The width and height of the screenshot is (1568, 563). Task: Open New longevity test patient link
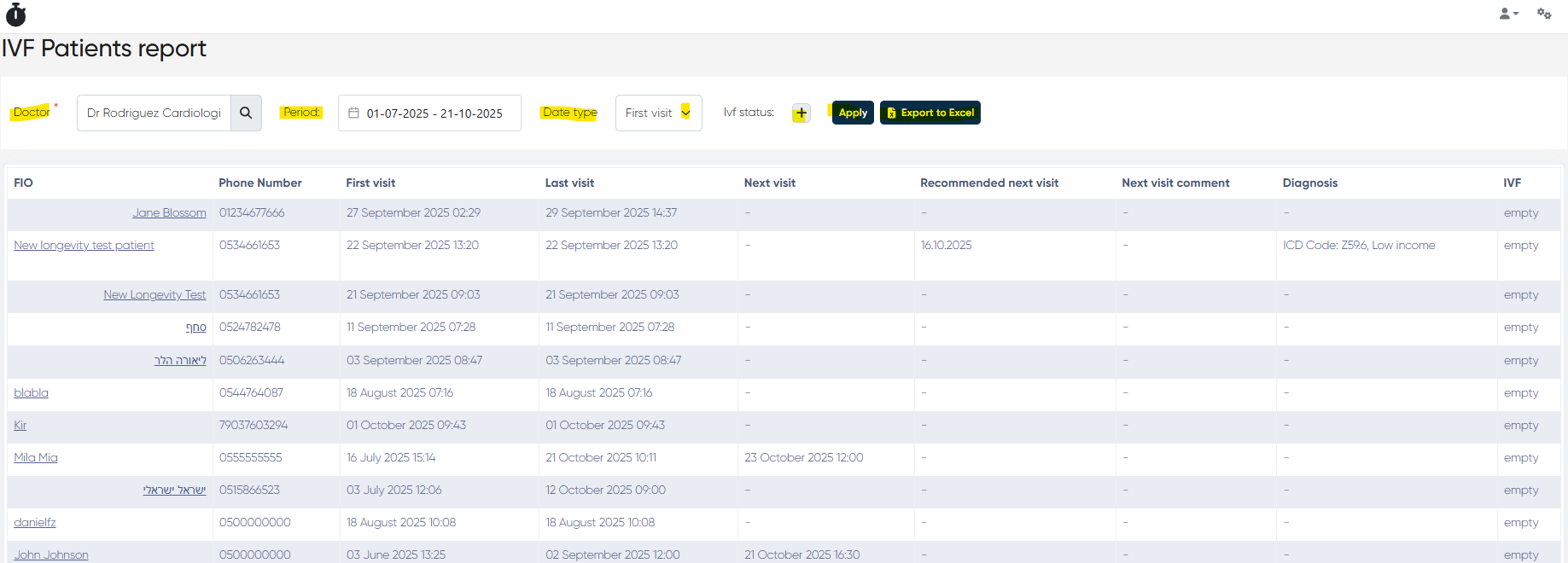(x=84, y=246)
